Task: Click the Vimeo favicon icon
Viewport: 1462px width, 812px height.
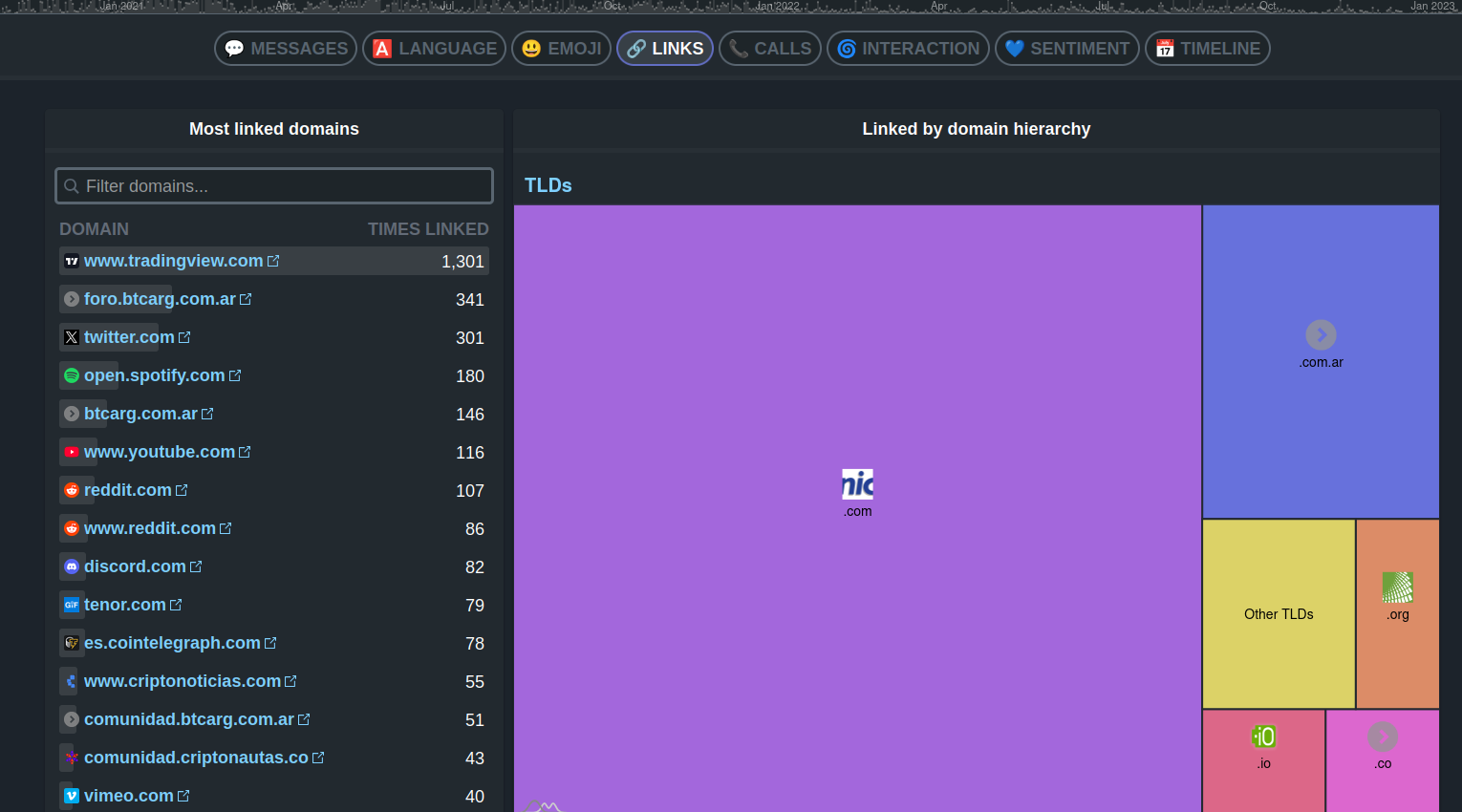Action: [72, 796]
